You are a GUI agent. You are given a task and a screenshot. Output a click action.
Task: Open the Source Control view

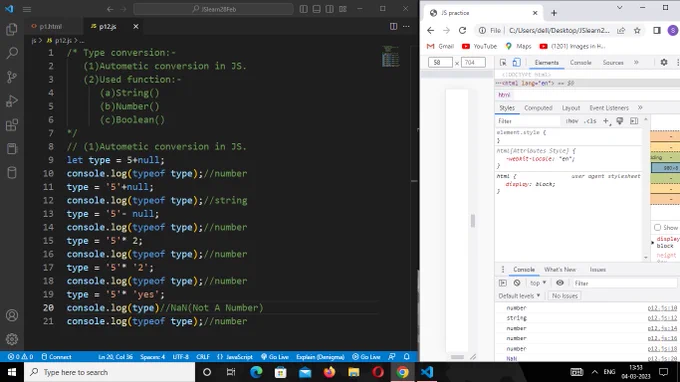(12, 77)
